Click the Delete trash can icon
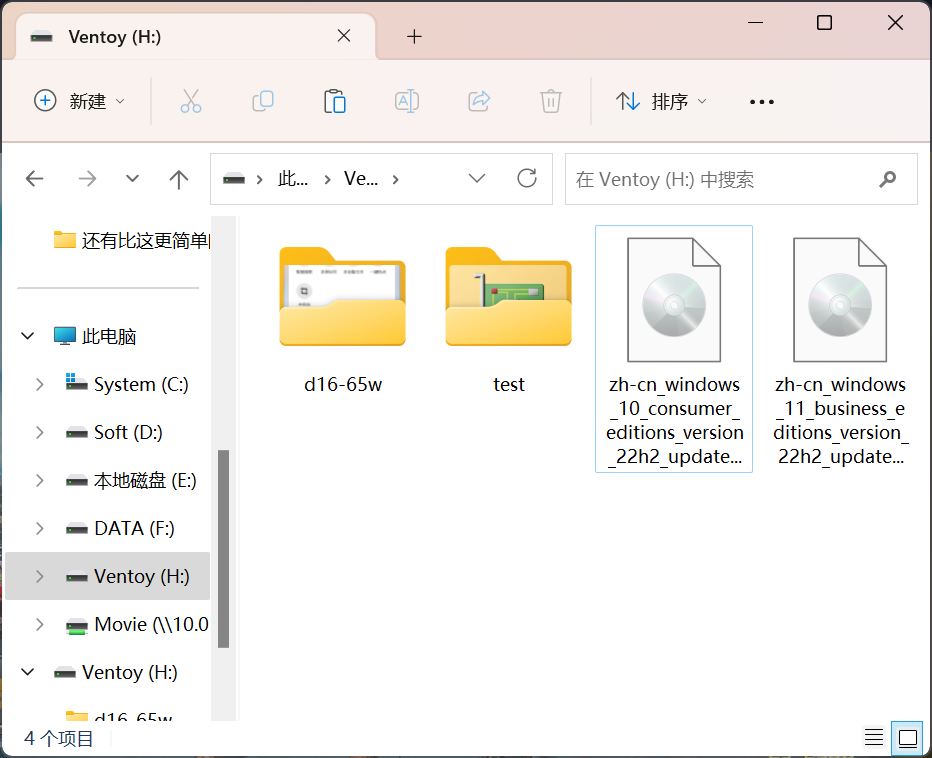The height and width of the screenshot is (758, 932). [x=551, y=101]
